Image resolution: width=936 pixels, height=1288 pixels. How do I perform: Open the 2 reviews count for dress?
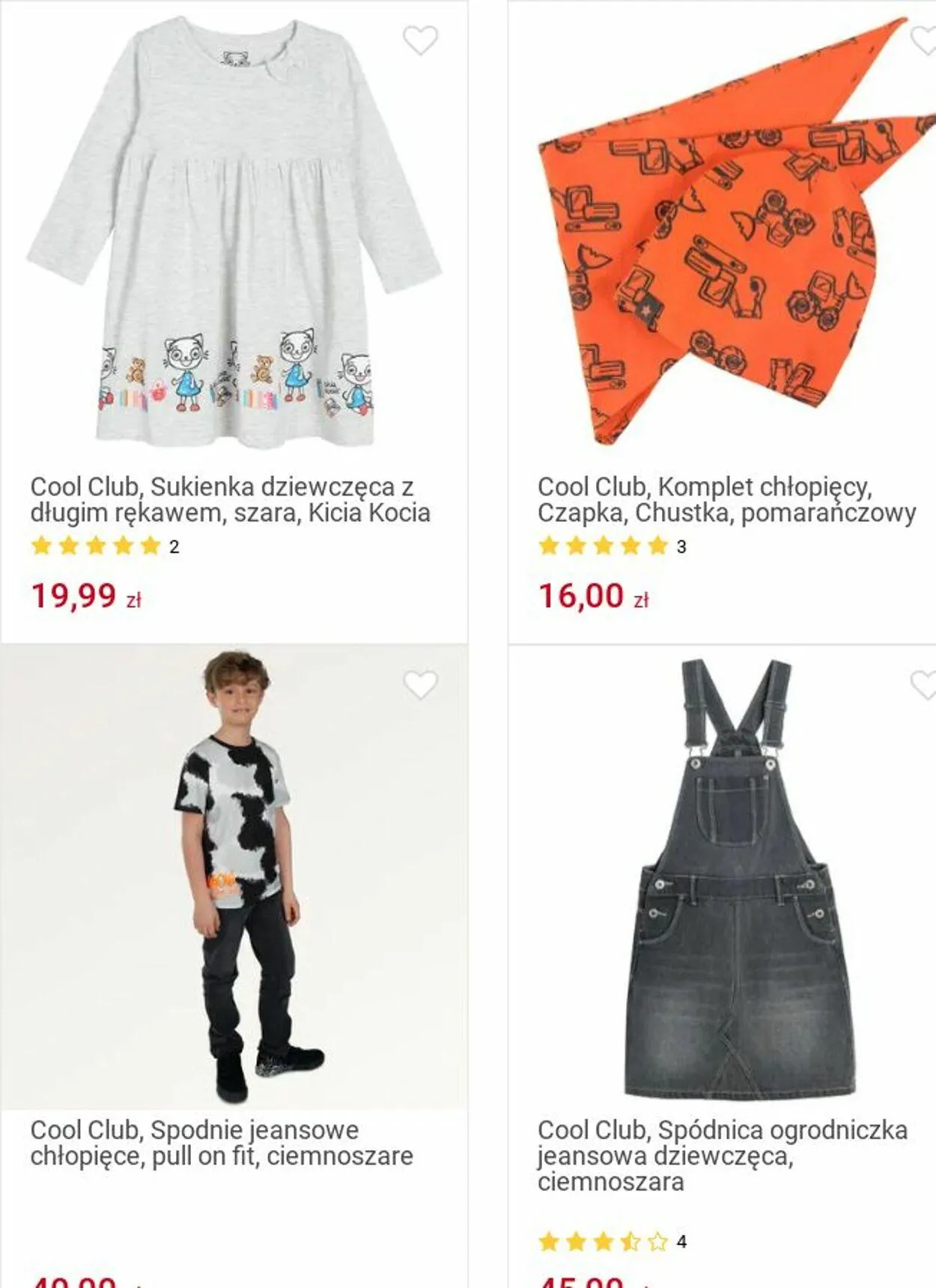click(x=174, y=547)
